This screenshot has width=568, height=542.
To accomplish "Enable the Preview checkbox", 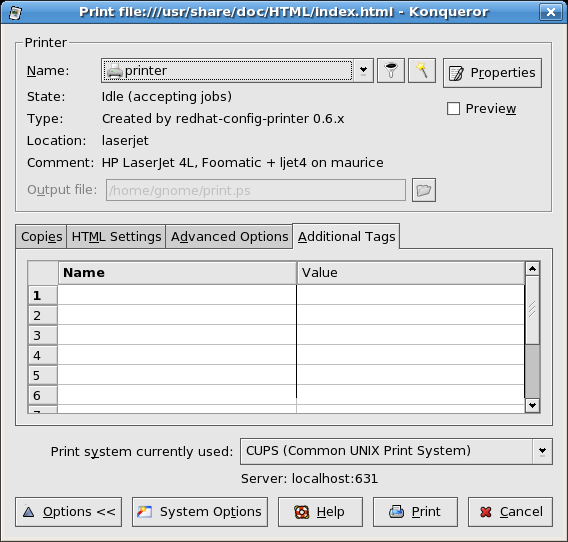I will pyautogui.click(x=453, y=108).
